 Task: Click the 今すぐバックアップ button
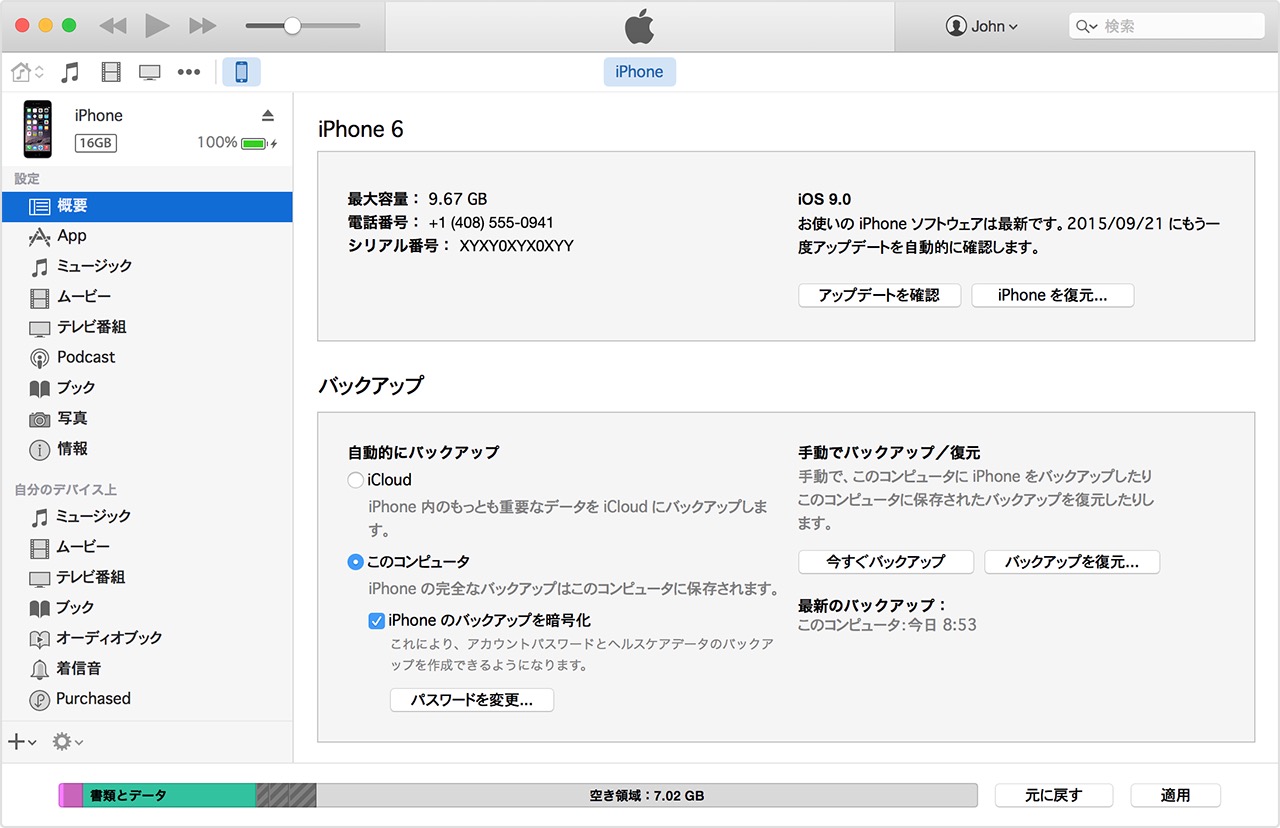(885, 562)
